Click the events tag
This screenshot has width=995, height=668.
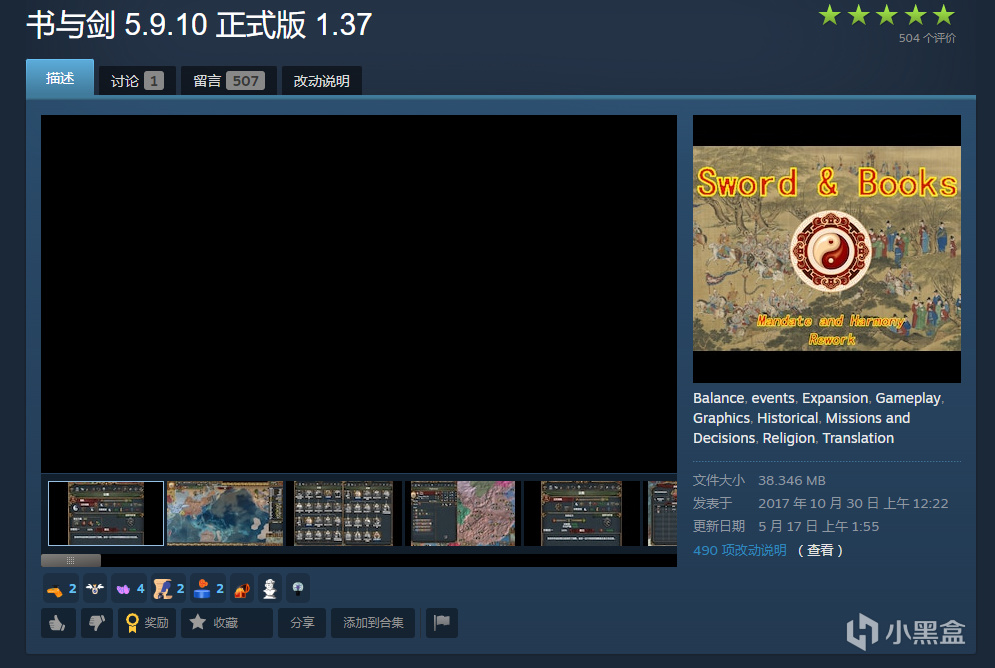click(773, 398)
